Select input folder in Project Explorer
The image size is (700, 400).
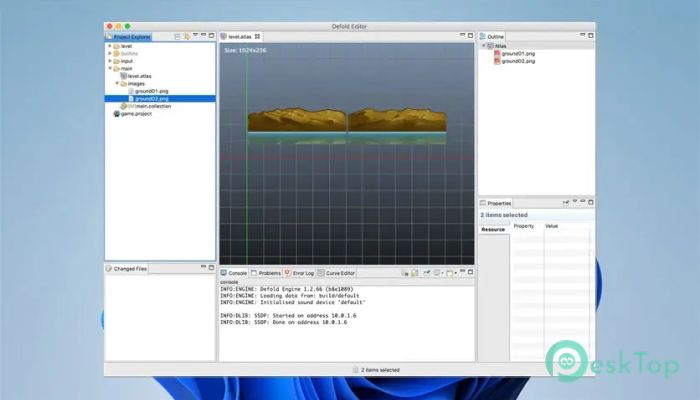coord(126,61)
